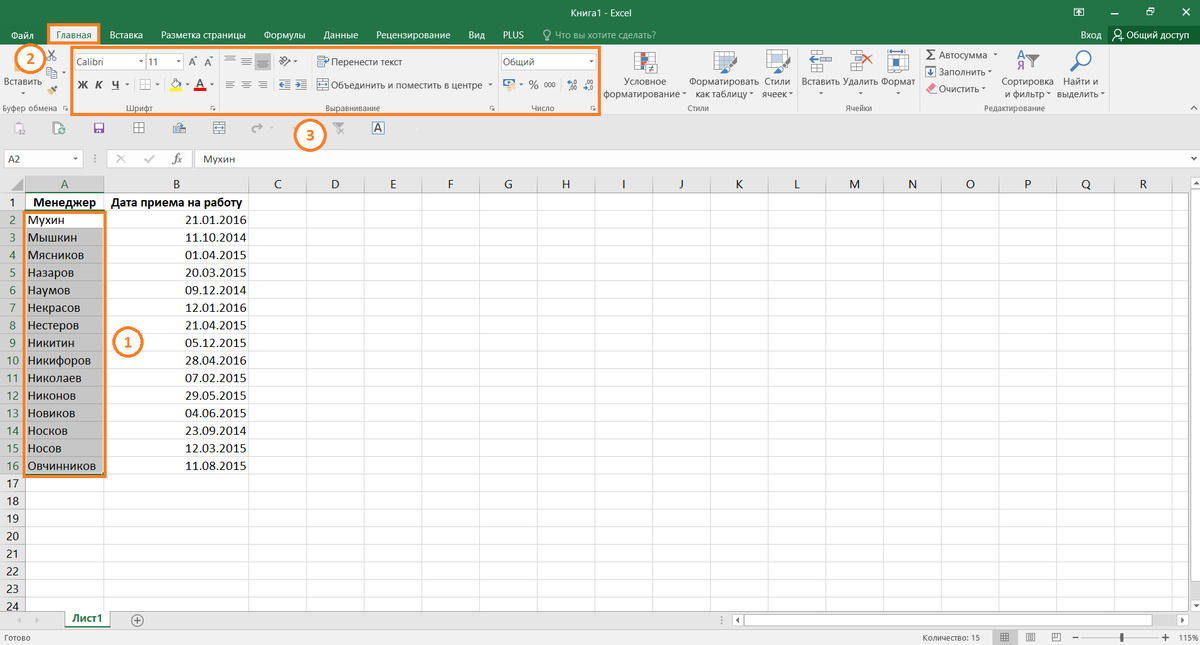
Task: Increase indent in Alignment group
Action: pyautogui.click(x=300, y=85)
